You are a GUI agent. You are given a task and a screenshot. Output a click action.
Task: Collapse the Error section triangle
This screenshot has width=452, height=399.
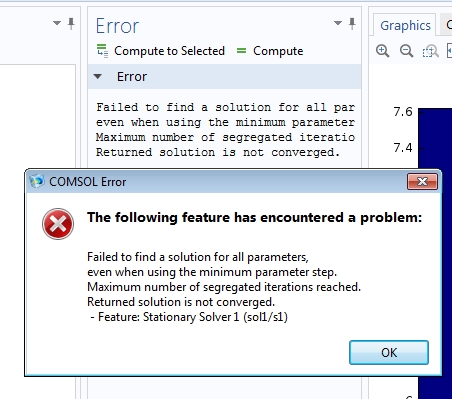(x=98, y=77)
